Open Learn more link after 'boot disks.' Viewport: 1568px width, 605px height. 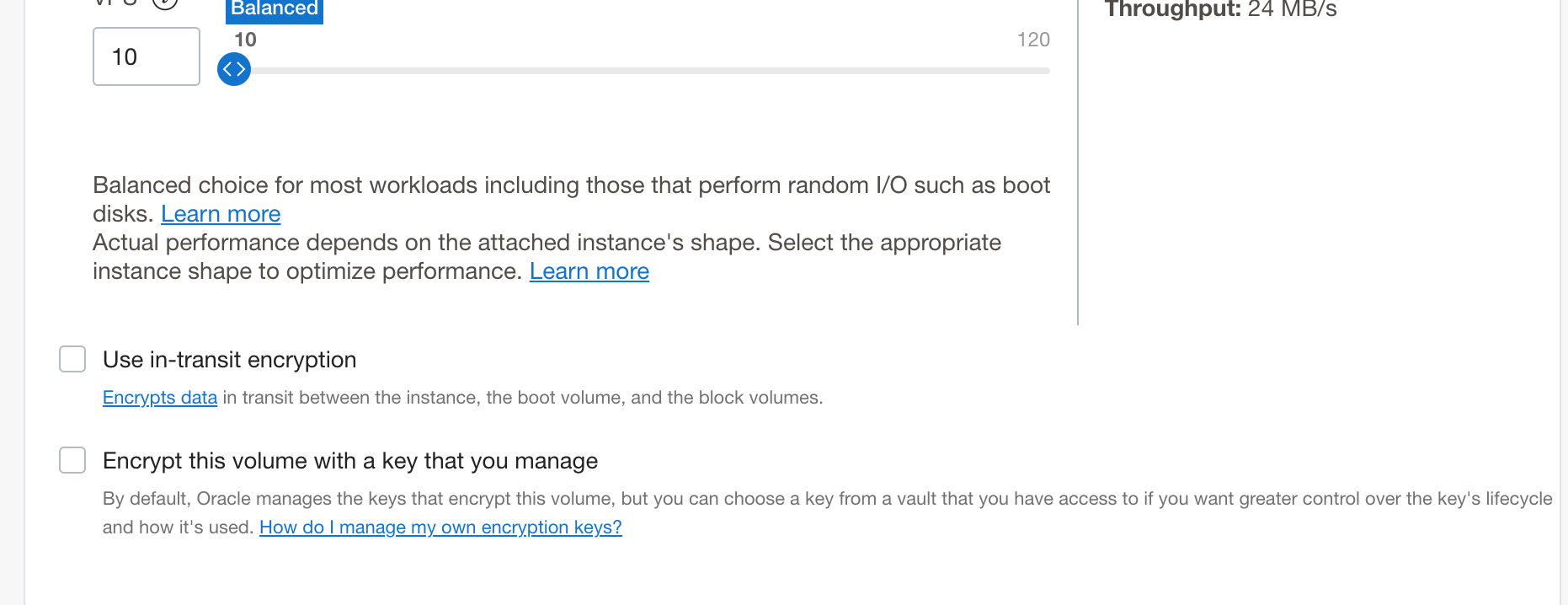tap(221, 214)
